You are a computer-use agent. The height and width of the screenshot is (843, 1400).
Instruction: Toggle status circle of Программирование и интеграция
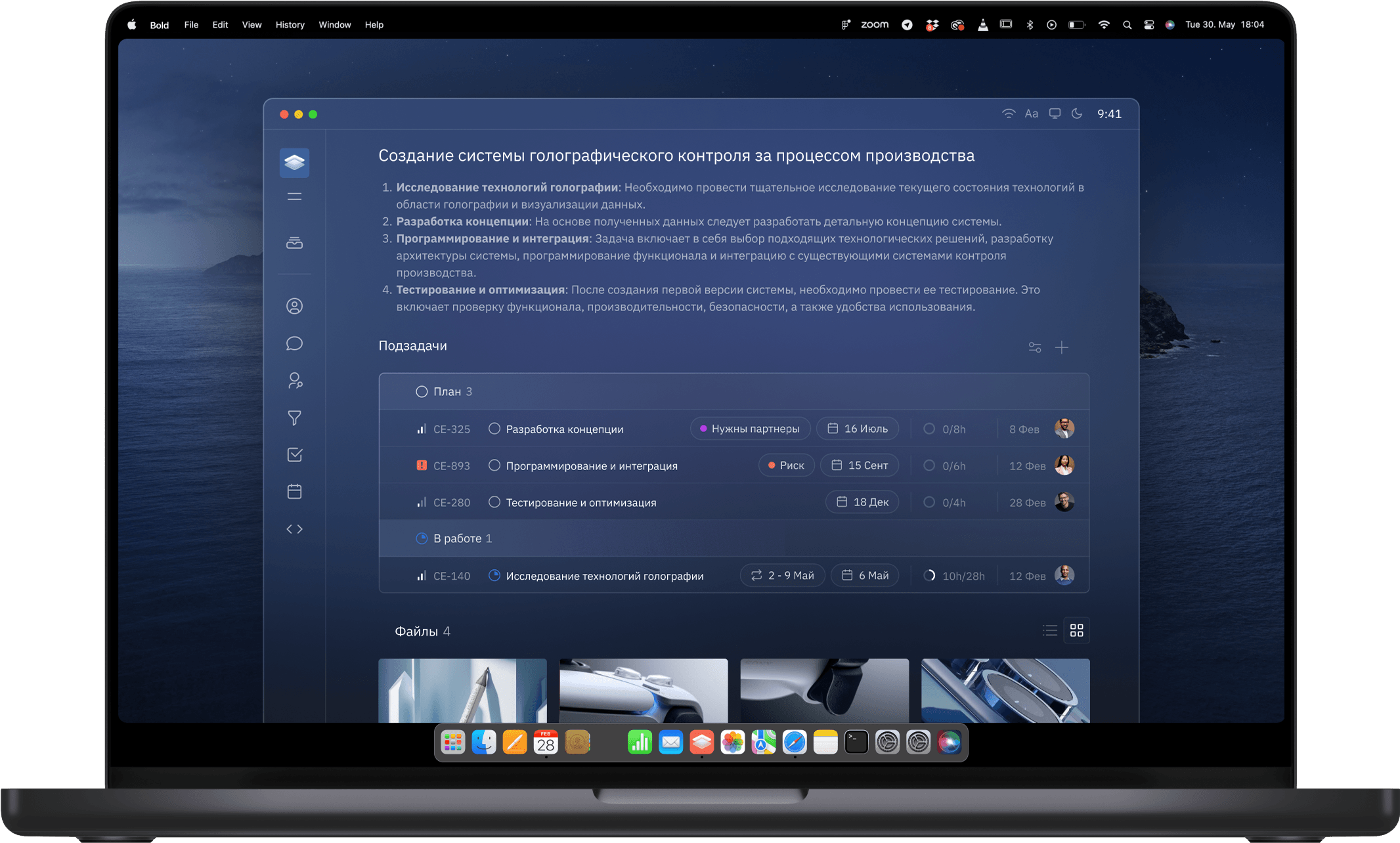[x=494, y=465]
